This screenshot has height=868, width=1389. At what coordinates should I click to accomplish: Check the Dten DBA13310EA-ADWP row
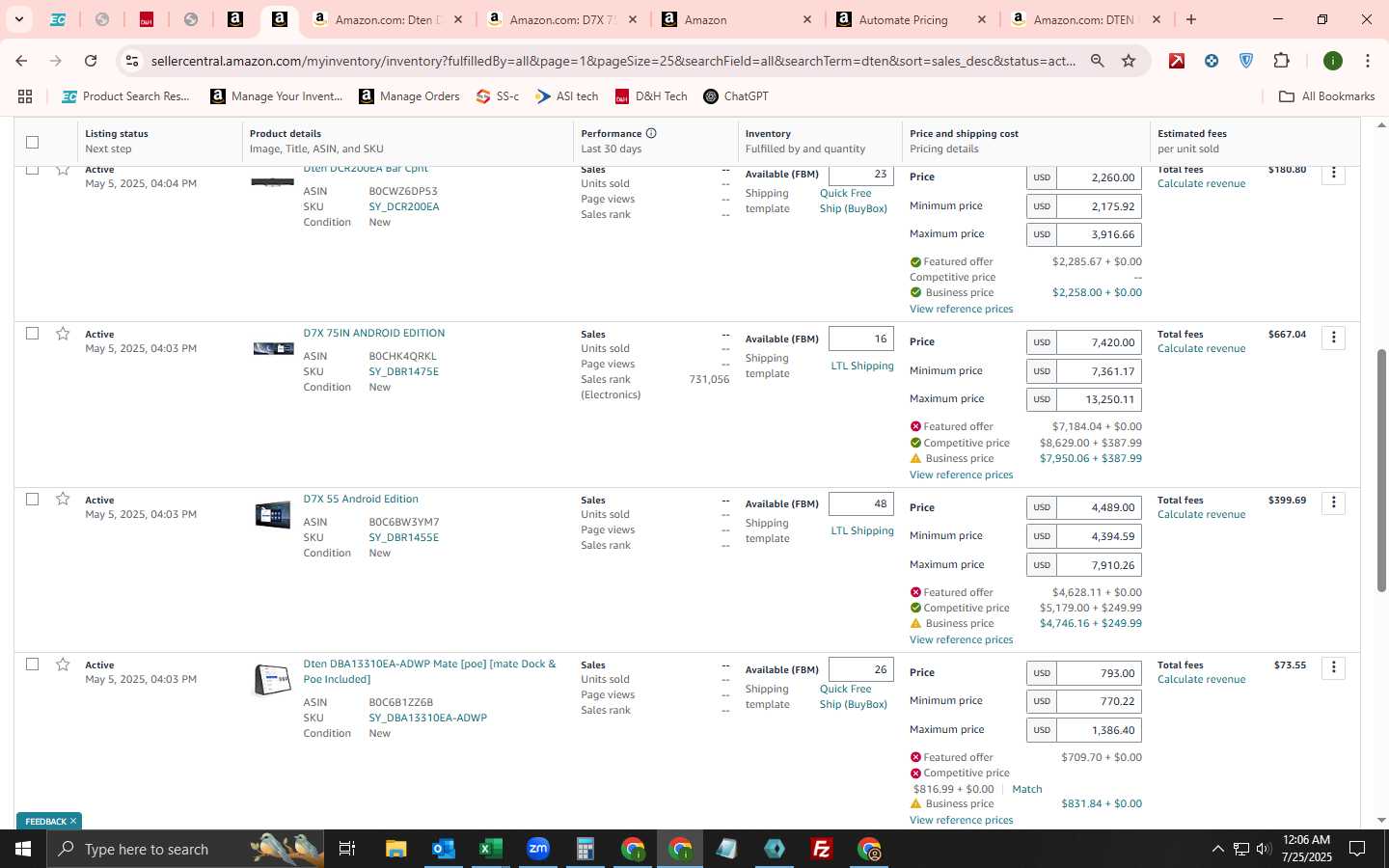(x=32, y=665)
